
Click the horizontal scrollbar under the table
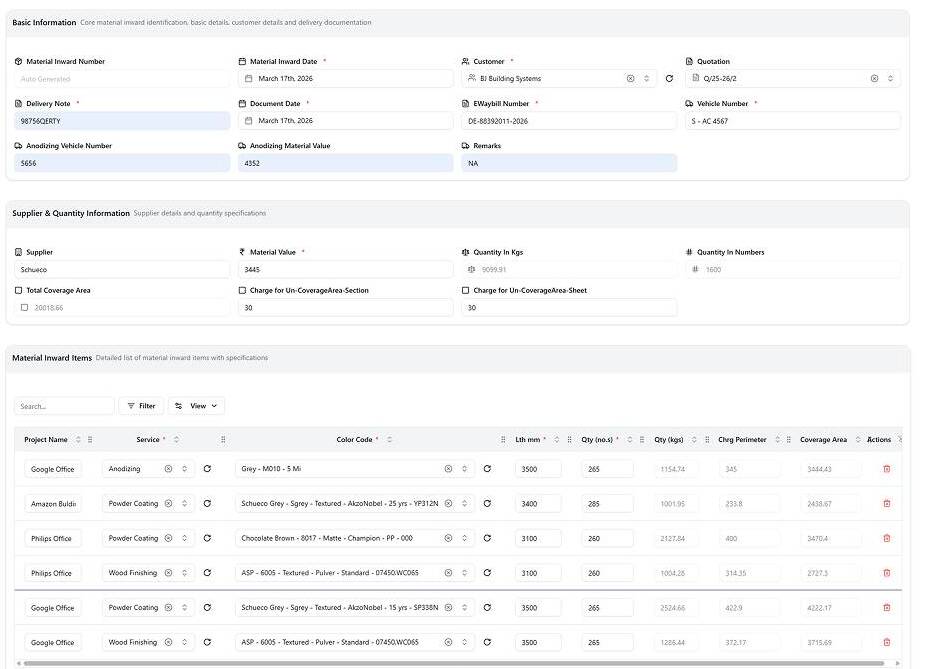453,663
